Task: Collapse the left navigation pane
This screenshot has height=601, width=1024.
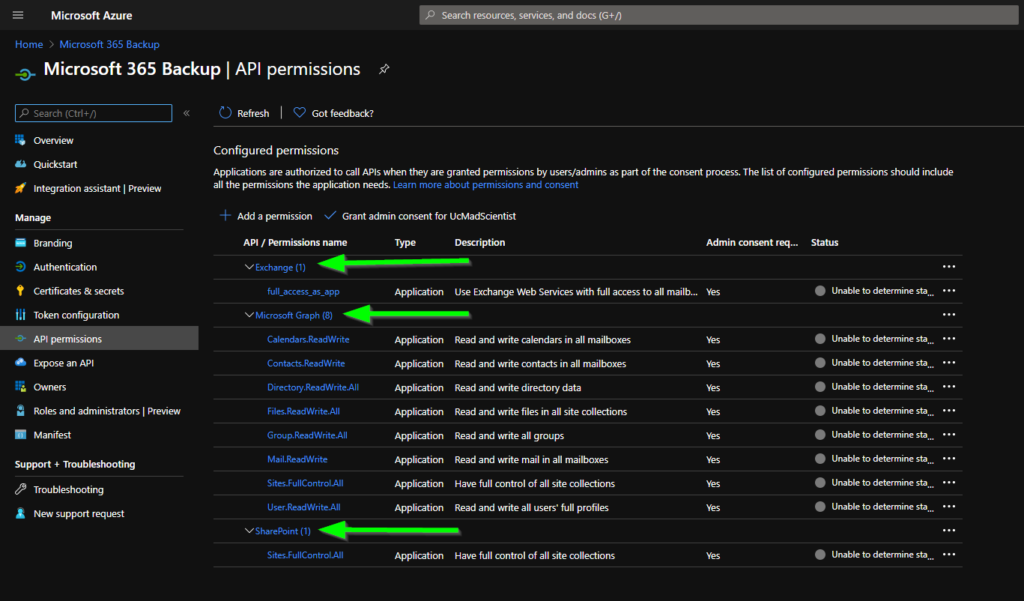Action: point(187,113)
